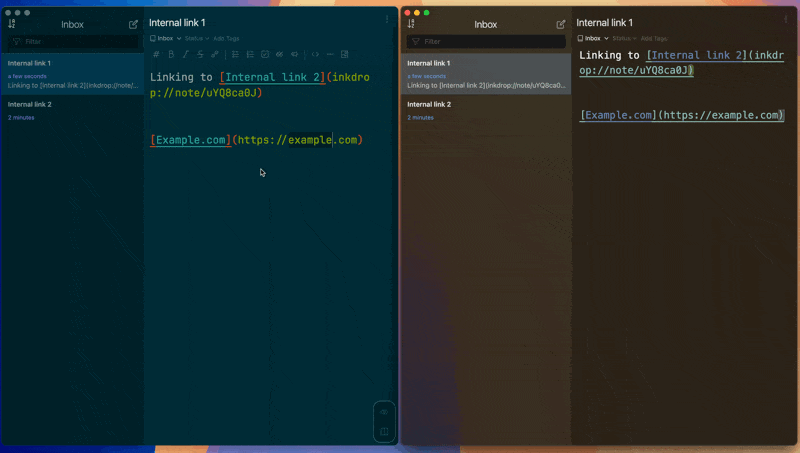This screenshot has width=800, height=453.
Task: Open the more options menu in left editor
Action: coord(387,19)
